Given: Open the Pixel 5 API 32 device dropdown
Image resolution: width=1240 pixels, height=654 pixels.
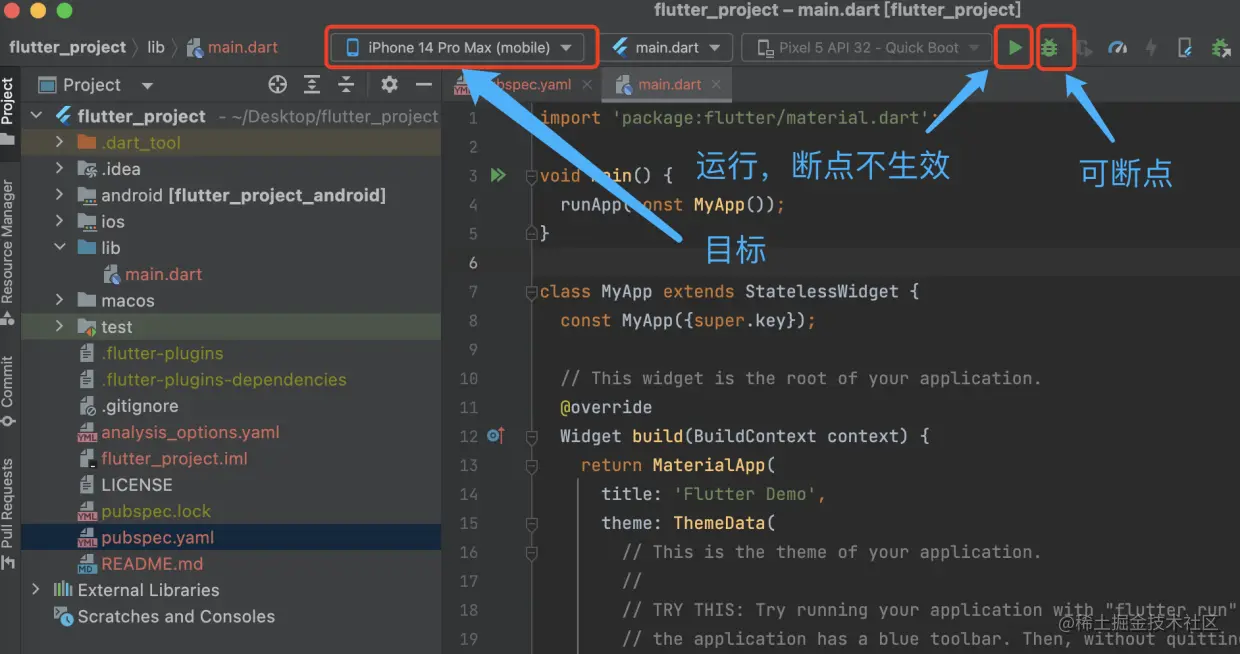Looking at the screenshot, I should click(x=867, y=47).
